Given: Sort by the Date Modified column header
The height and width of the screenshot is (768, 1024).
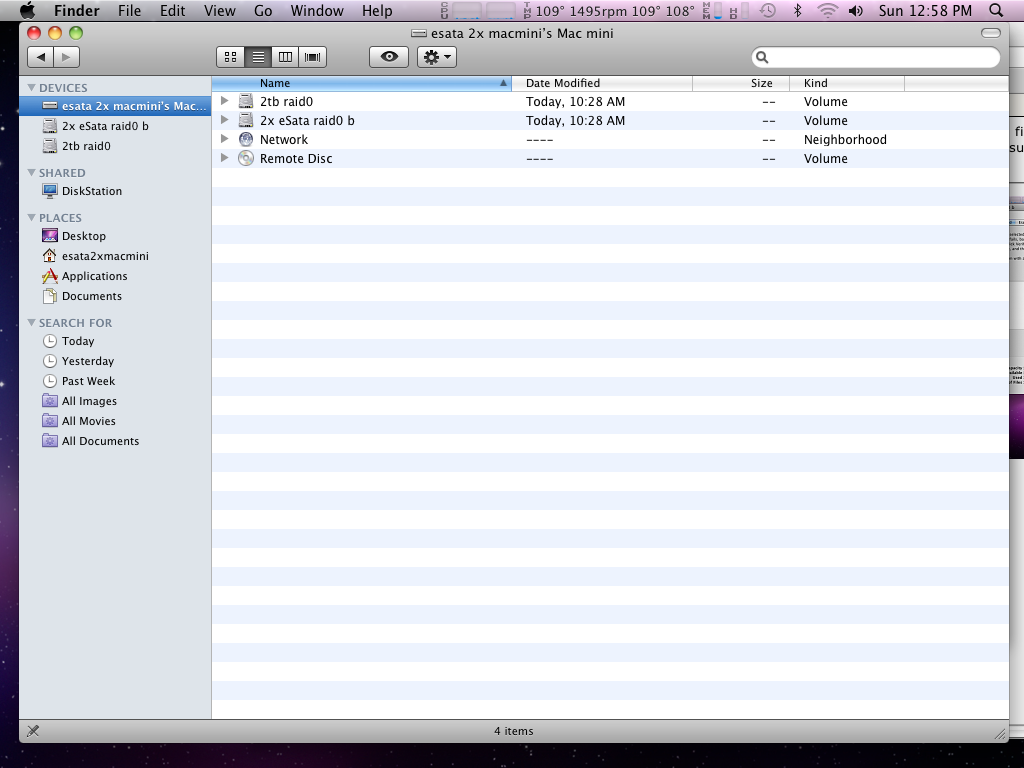Looking at the screenshot, I should click(602, 83).
